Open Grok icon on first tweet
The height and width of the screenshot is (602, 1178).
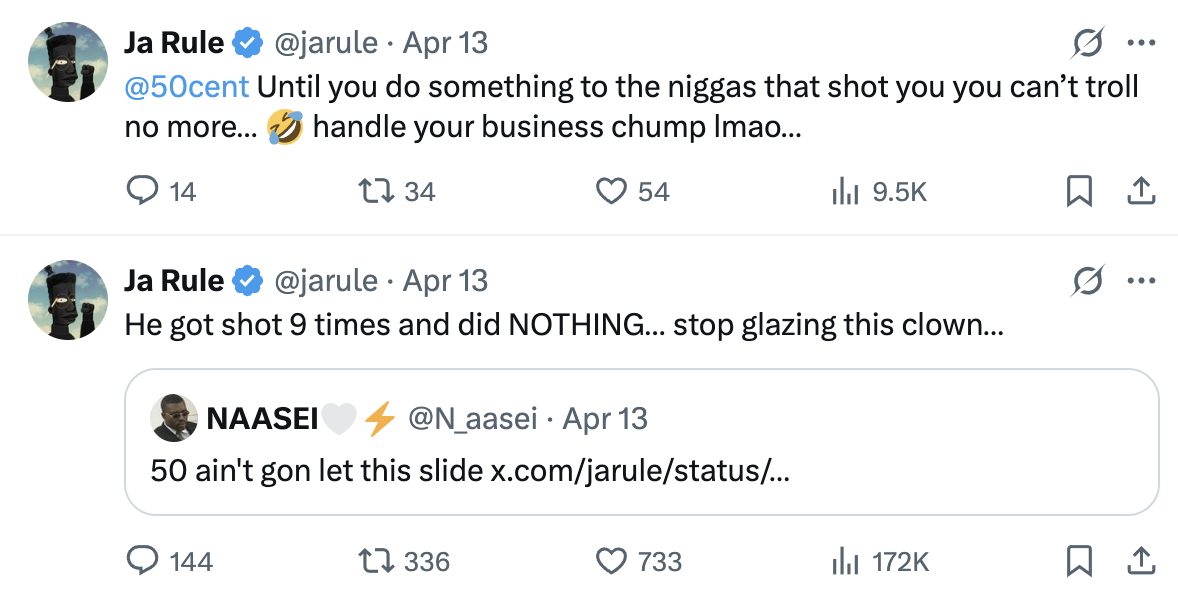[x=1088, y=43]
